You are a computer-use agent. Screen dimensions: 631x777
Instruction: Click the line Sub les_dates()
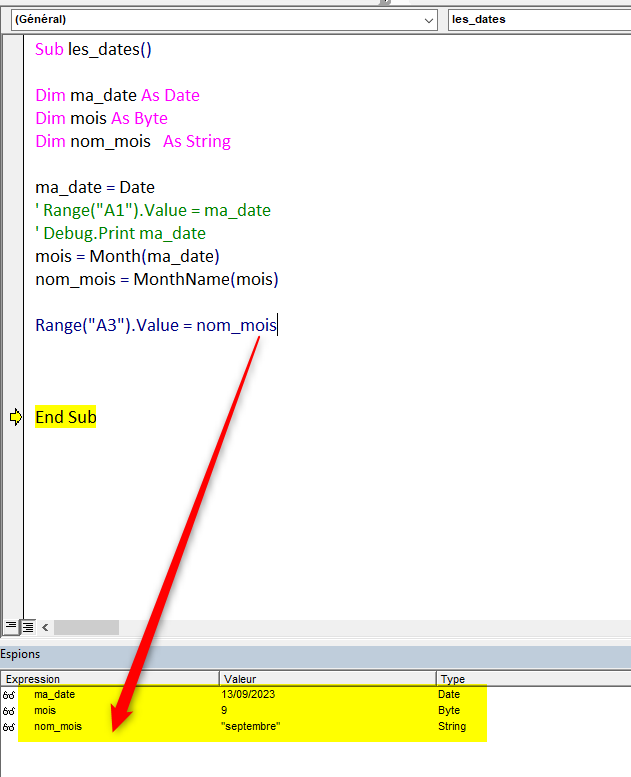pyautogui.click(x=93, y=50)
